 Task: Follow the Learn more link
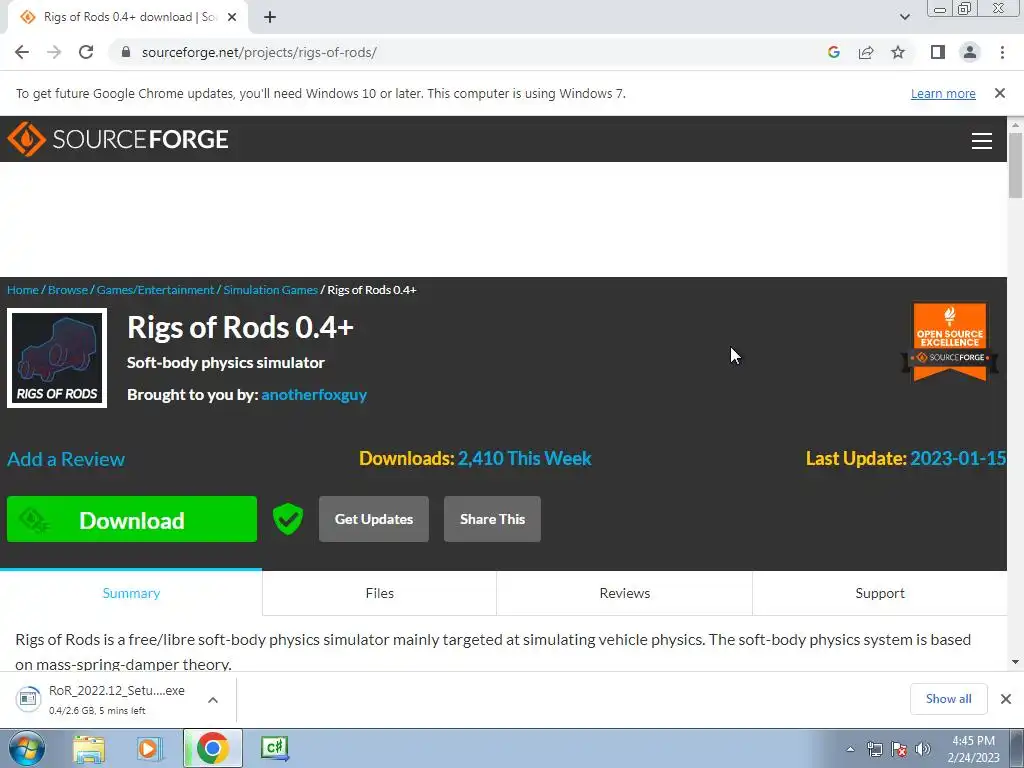click(943, 93)
